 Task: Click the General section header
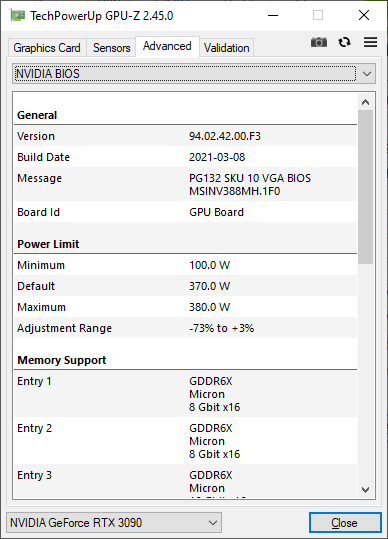tap(37, 115)
